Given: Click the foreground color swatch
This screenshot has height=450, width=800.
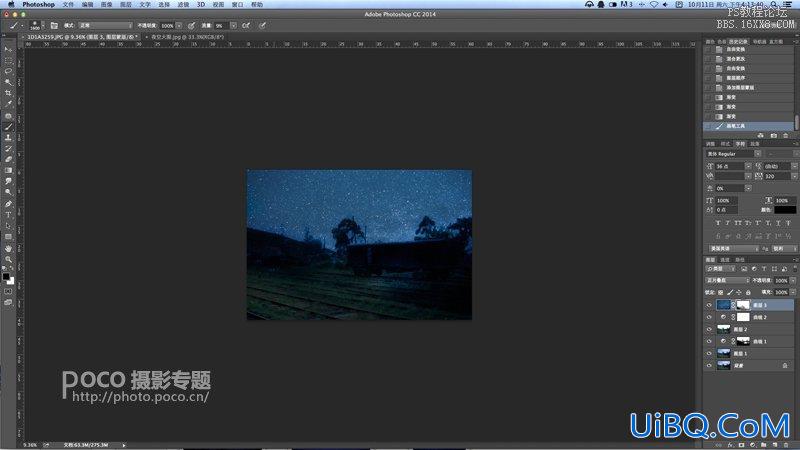Looking at the screenshot, I should [6, 276].
